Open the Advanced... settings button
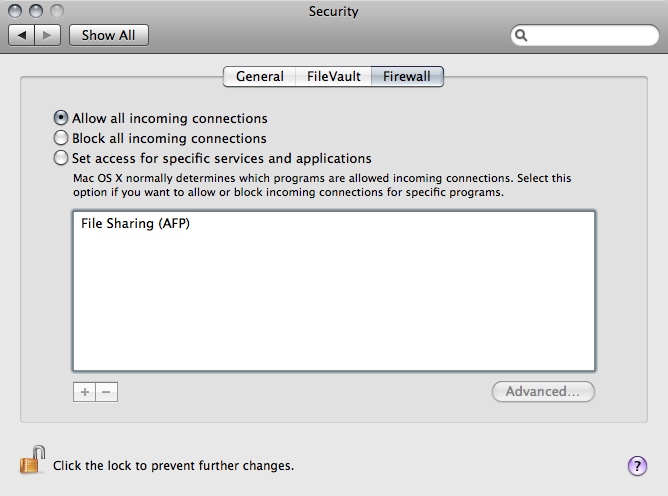This screenshot has height=496, width=668. pyautogui.click(x=543, y=392)
